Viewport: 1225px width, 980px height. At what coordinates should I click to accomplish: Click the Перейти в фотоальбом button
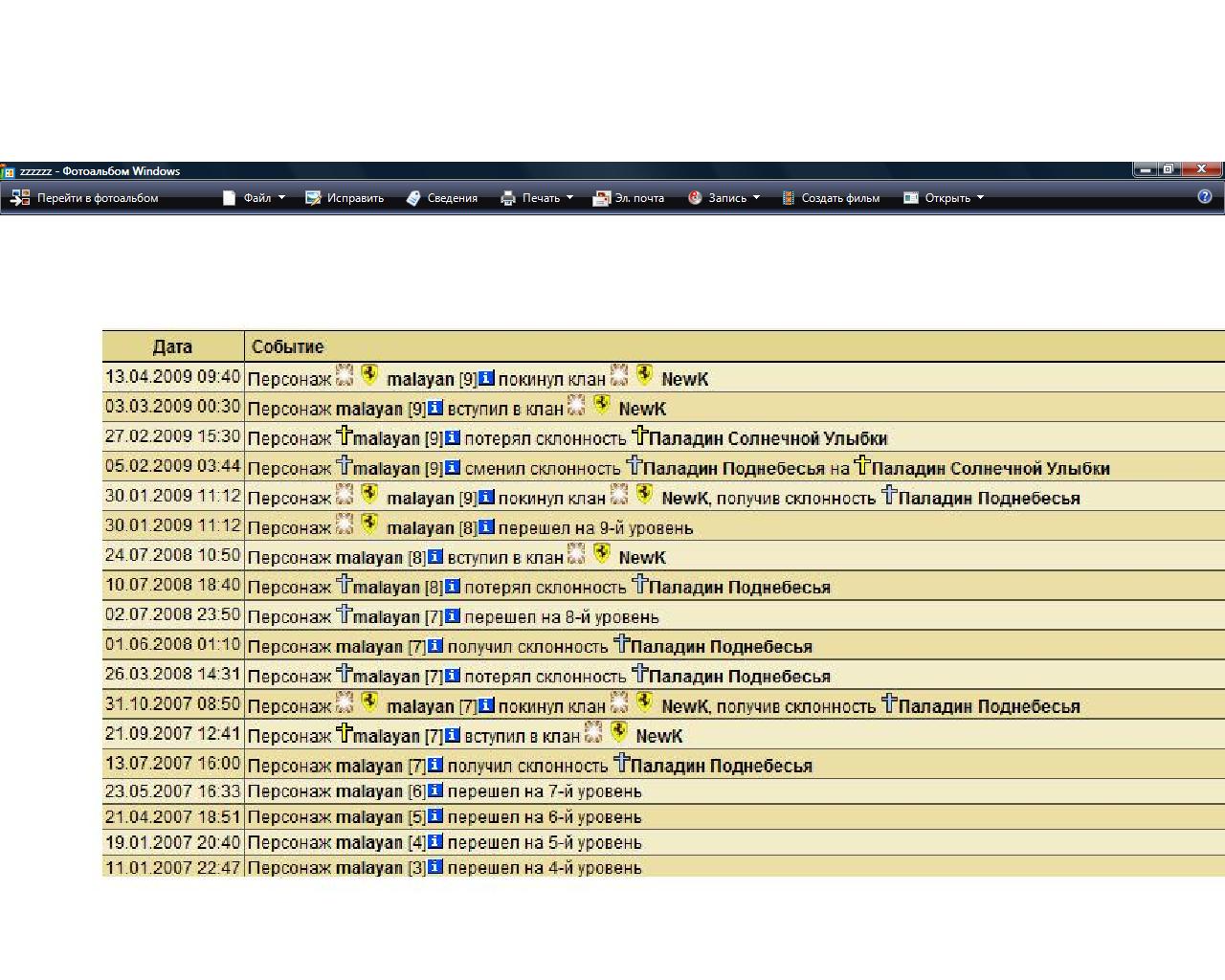click(x=84, y=198)
